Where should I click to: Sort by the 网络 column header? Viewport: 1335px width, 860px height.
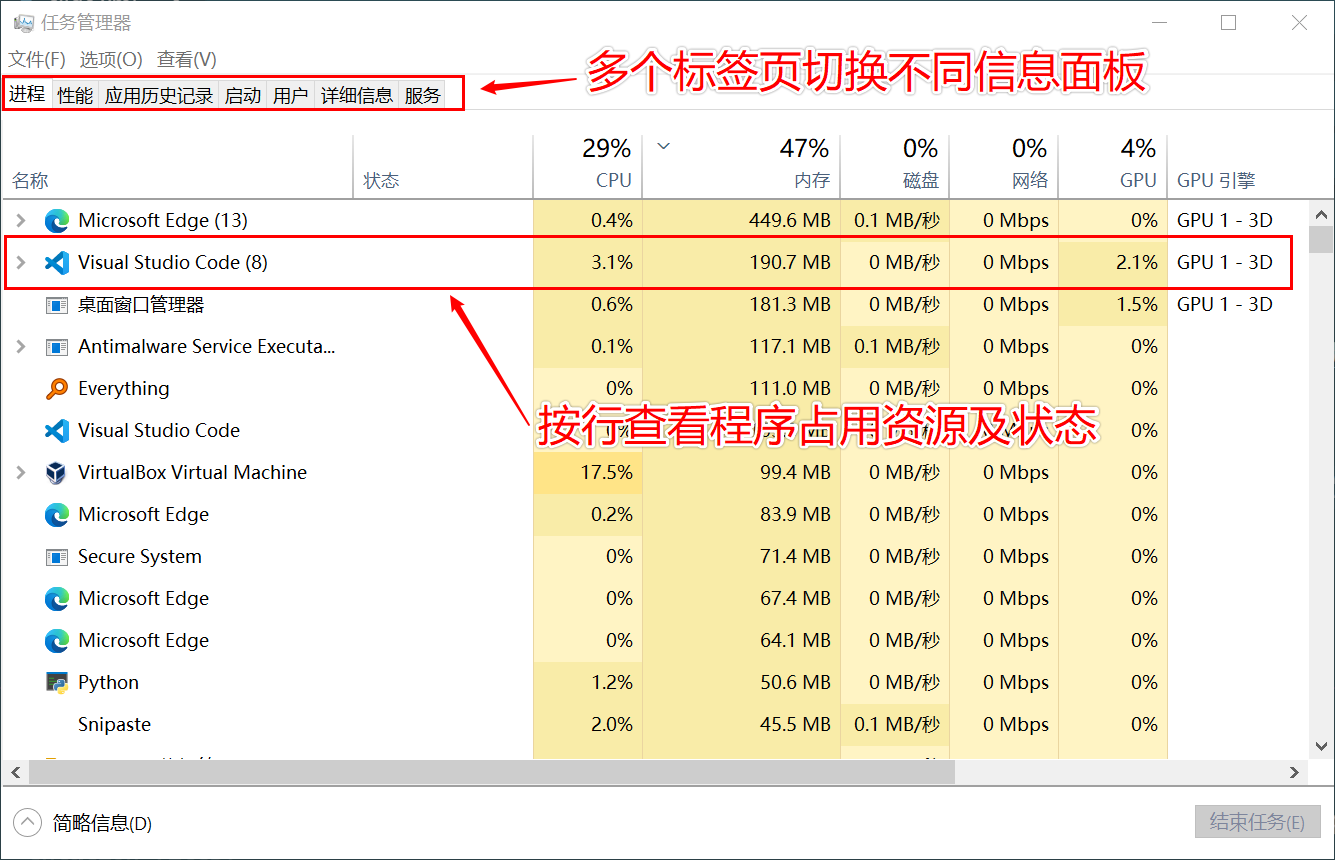pos(1004,166)
